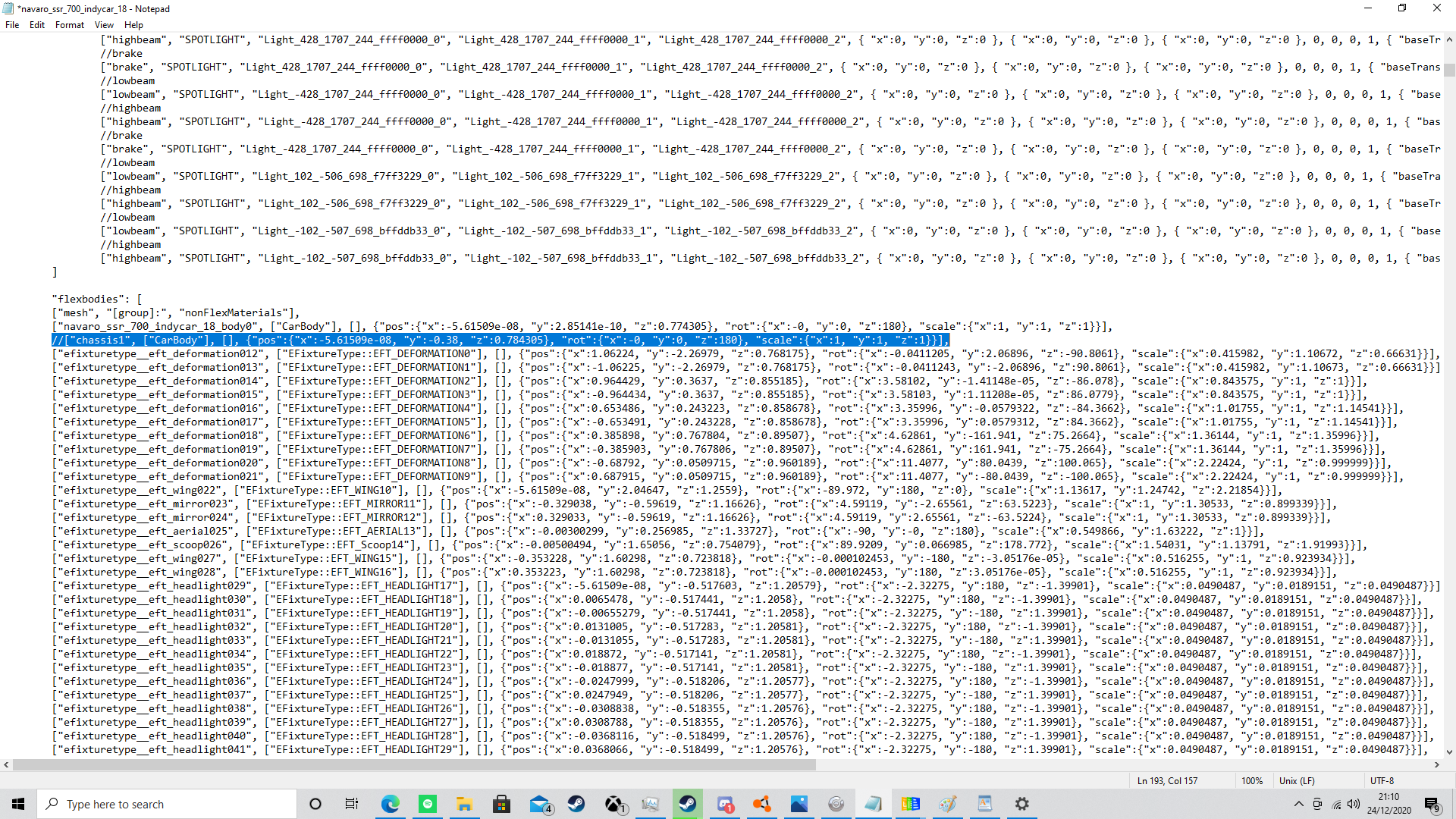The height and width of the screenshot is (819, 1456).
Task: Open Spotify from the taskbar
Action: 428,804
